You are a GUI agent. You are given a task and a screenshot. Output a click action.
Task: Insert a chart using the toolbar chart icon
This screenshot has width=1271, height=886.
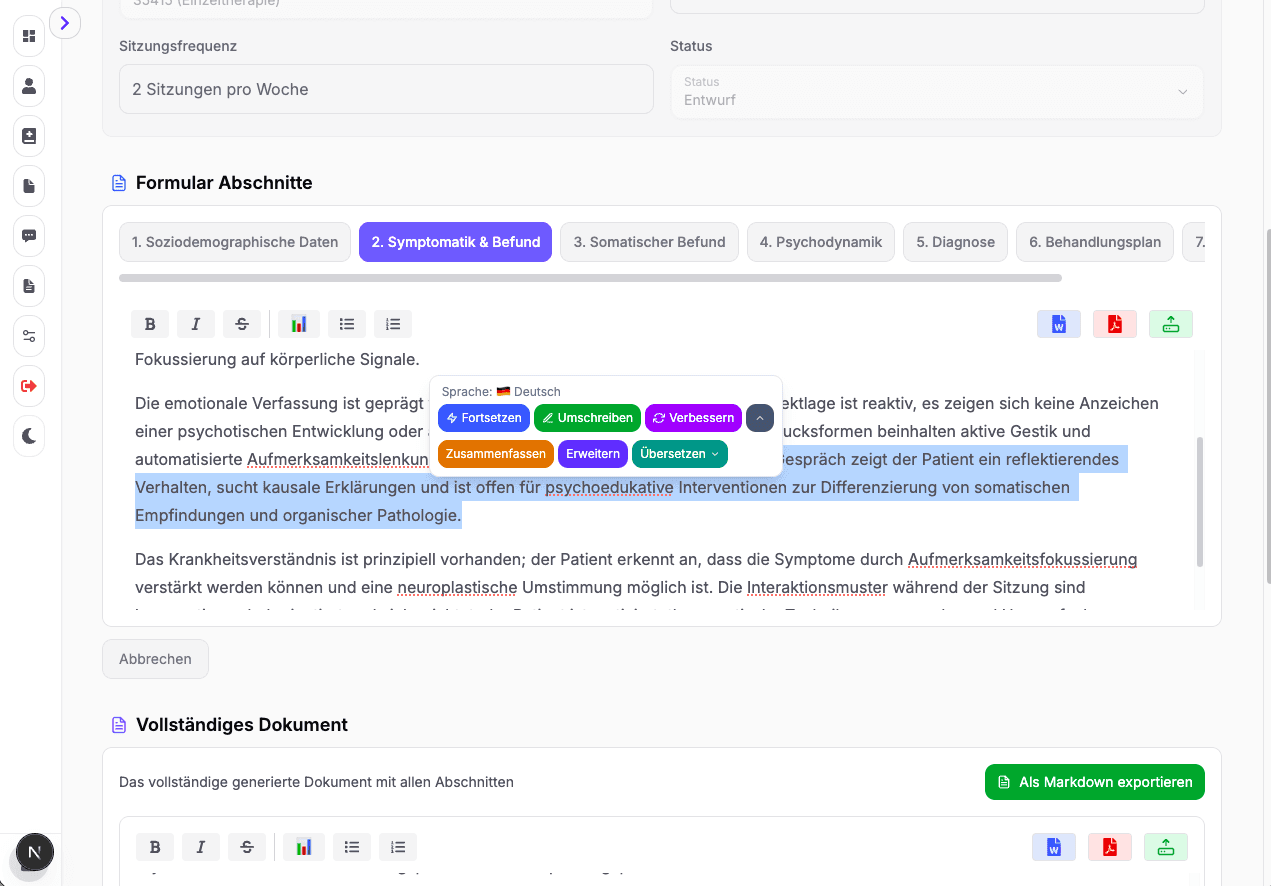click(x=298, y=323)
